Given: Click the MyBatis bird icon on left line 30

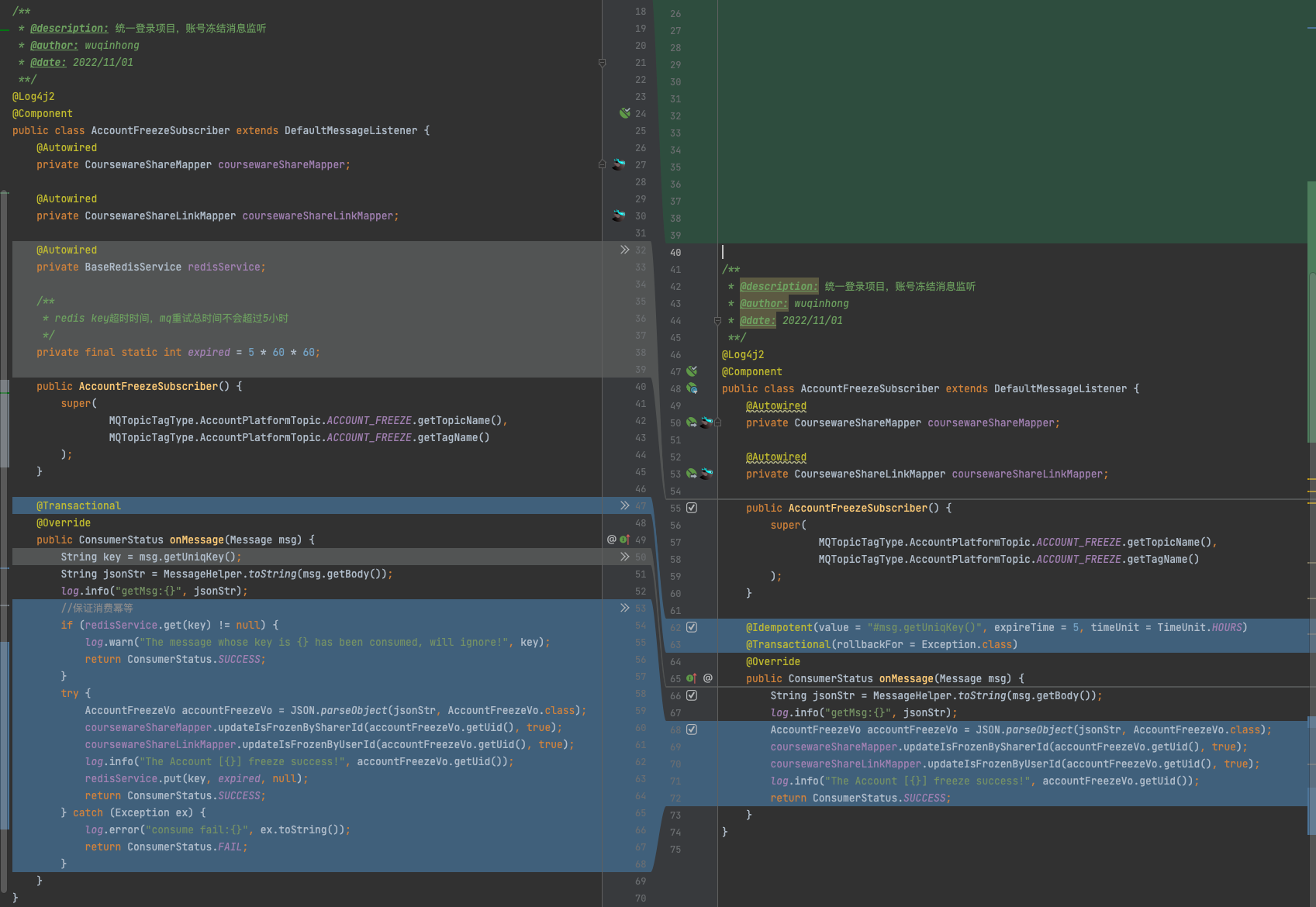Looking at the screenshot, I should click(x=618, y=216).
